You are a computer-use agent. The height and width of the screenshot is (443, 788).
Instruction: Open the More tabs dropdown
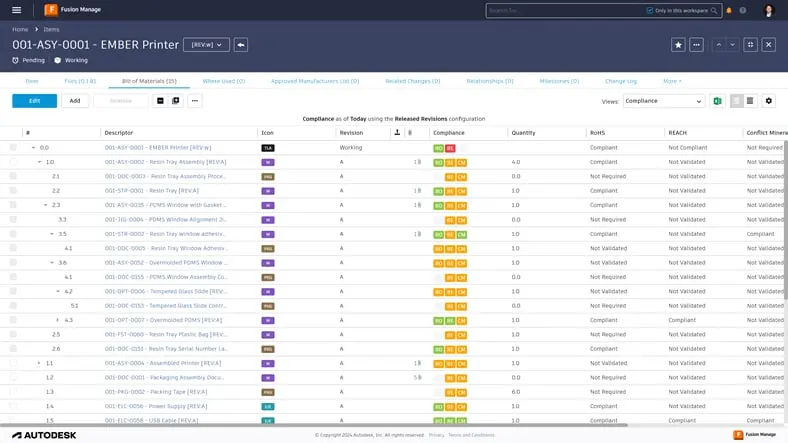point(672,81)
